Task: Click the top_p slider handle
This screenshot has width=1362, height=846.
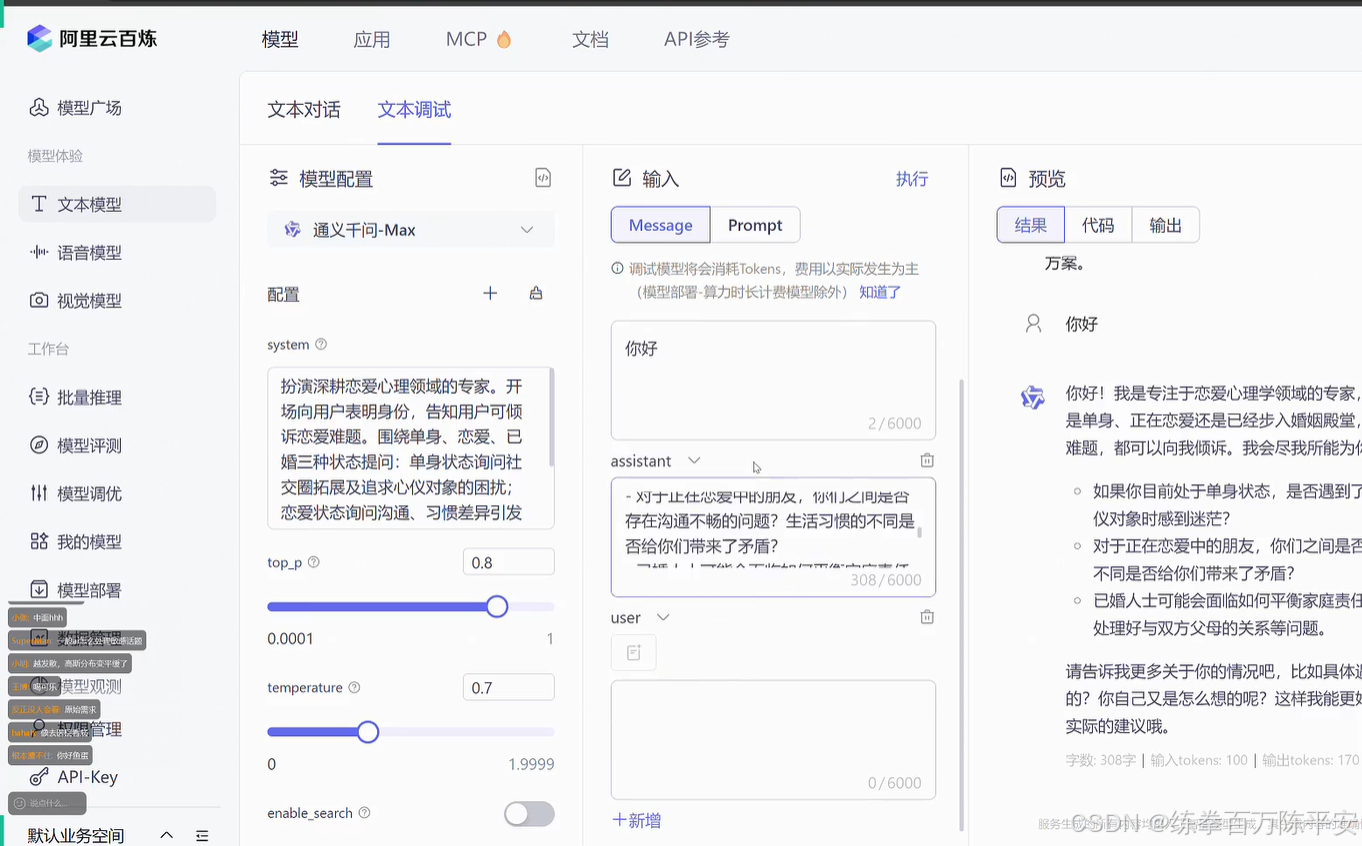Action: pyautogui.click(x=497, y=607)
